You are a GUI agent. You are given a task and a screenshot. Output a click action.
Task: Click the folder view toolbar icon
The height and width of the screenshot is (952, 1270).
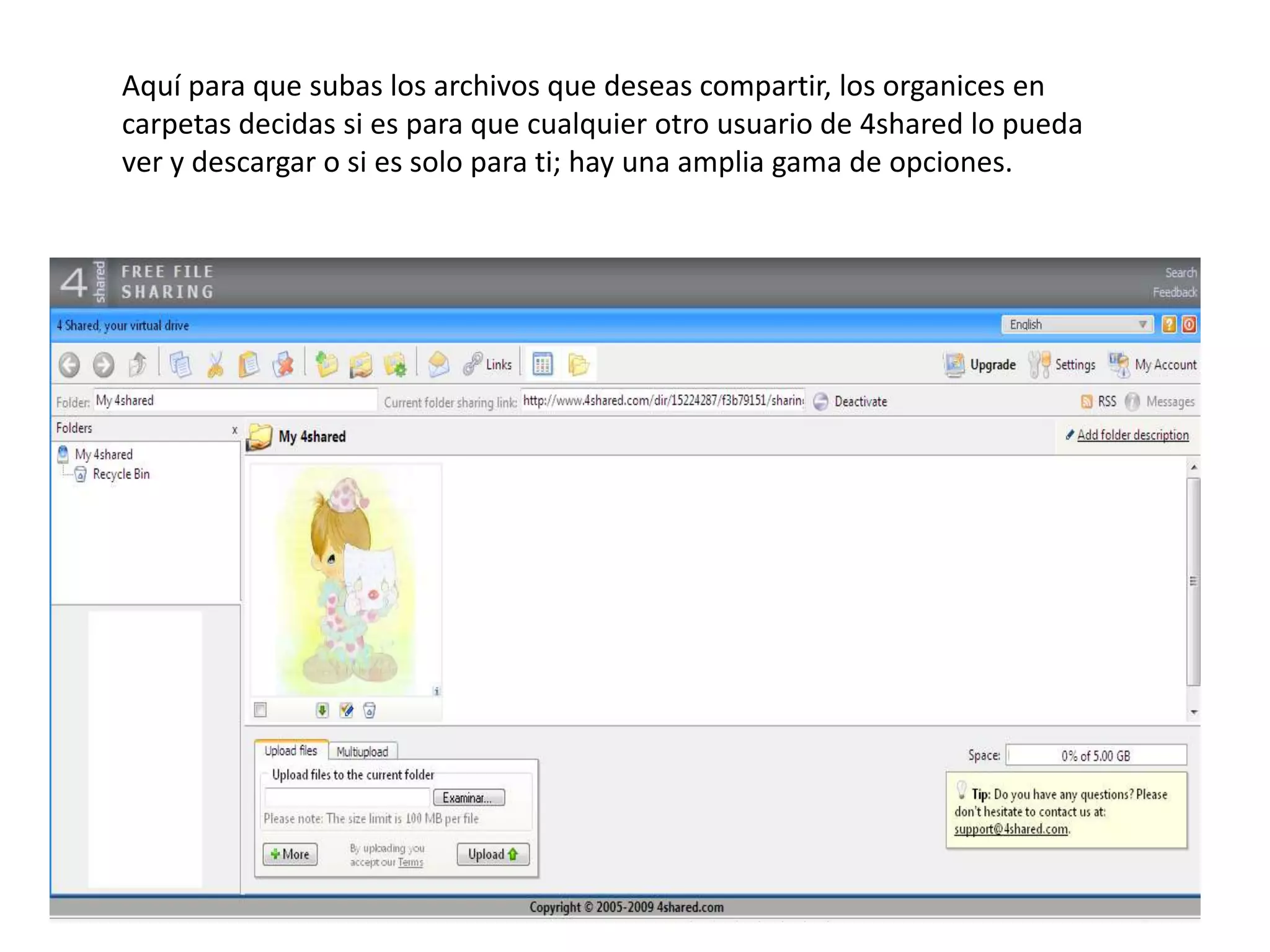(x=578, y=364)
